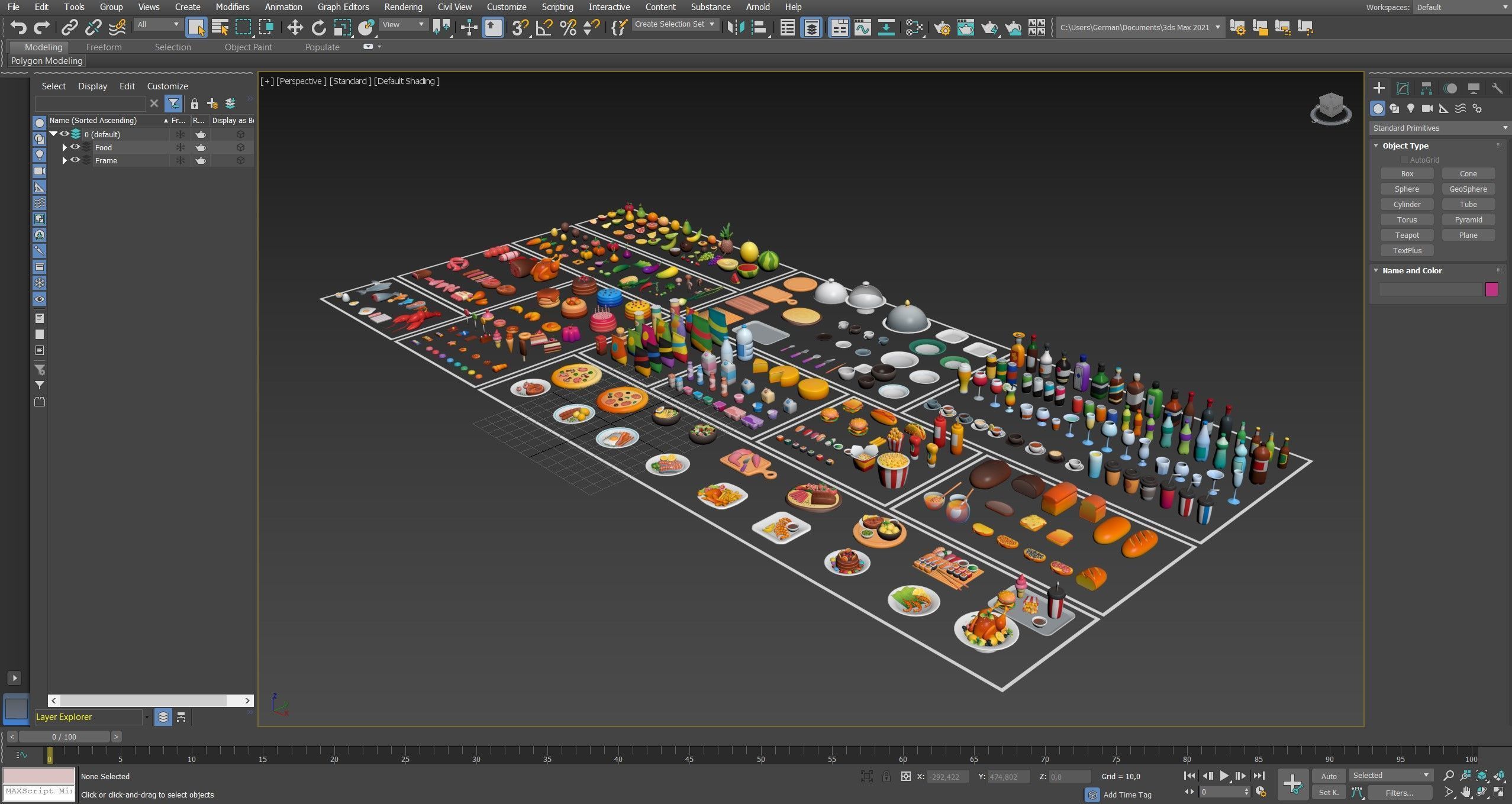The image size is (1512, 804).
Task: Open the Arnold menu
Action: 757,7
